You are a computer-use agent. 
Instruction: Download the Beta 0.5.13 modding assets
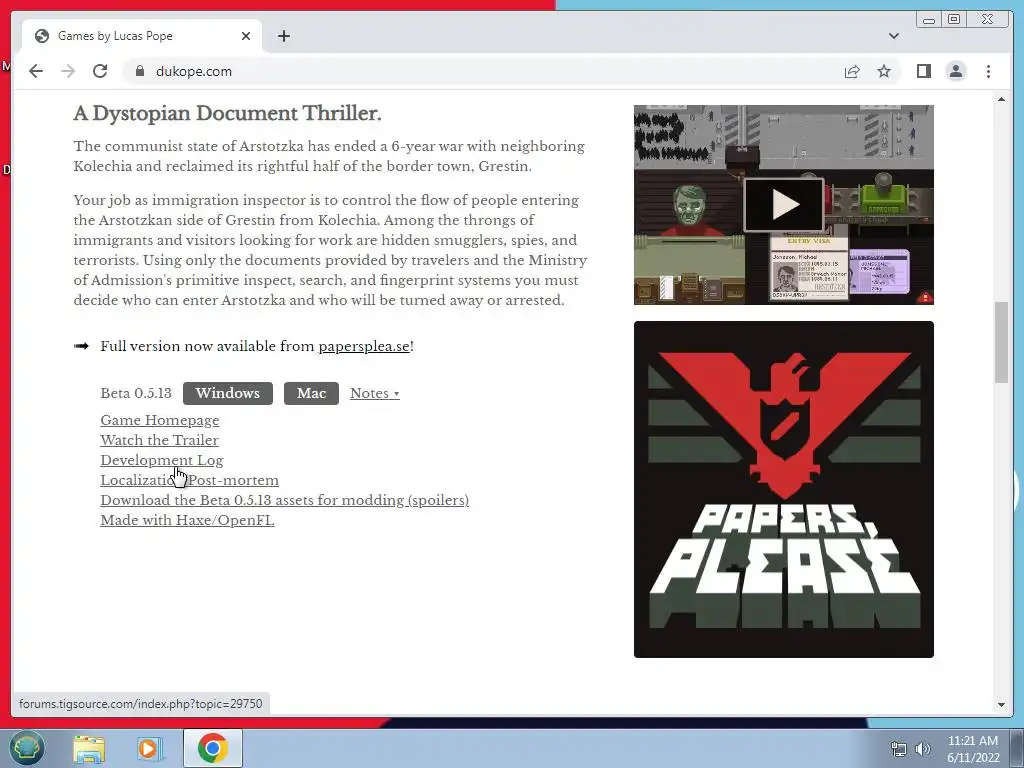(x=285, y=500)
